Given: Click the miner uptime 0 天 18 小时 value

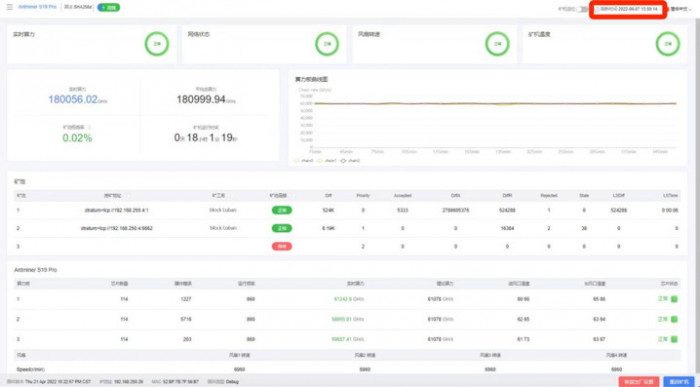Looking at the screenshot, I should [205, 137].
